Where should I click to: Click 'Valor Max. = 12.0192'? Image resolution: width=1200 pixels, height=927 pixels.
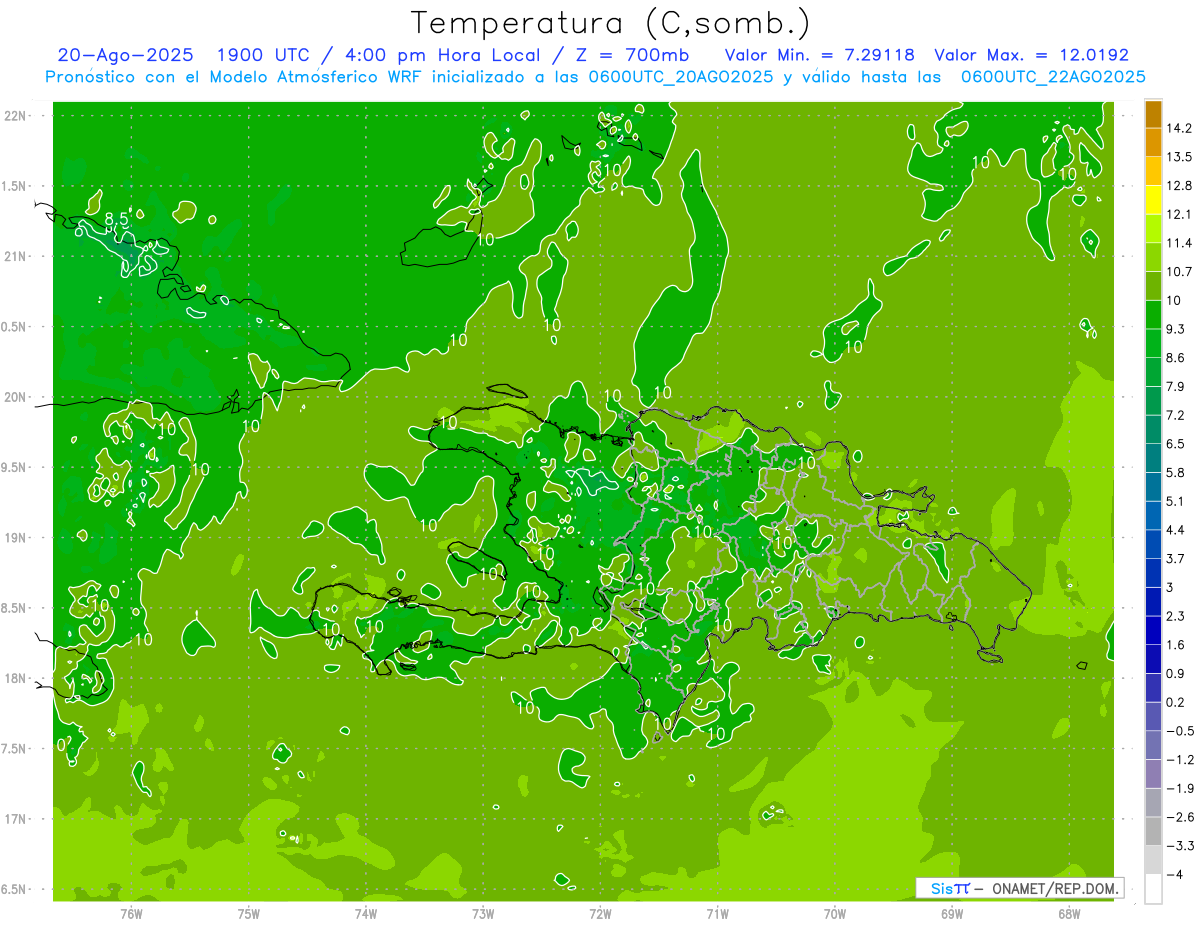[x=1031, y=55]
